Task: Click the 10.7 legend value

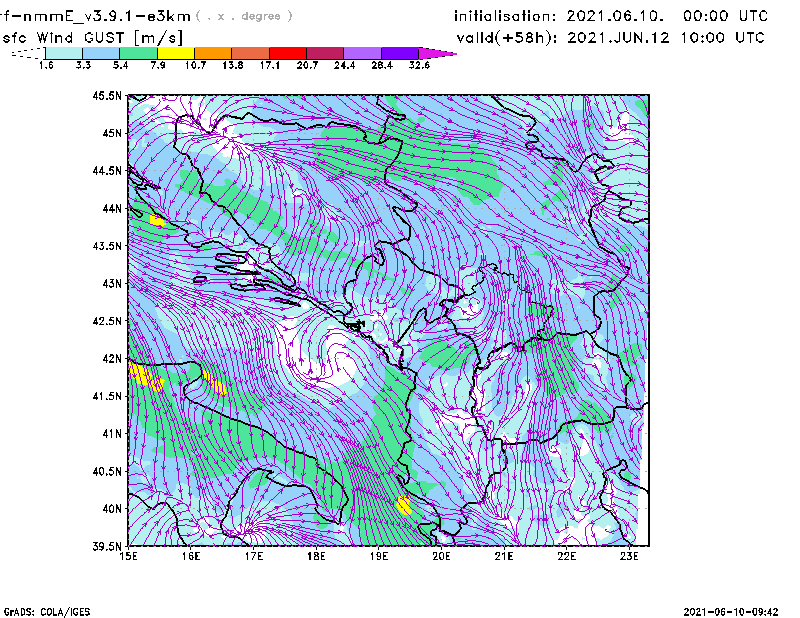Action: tap(195, 65)
